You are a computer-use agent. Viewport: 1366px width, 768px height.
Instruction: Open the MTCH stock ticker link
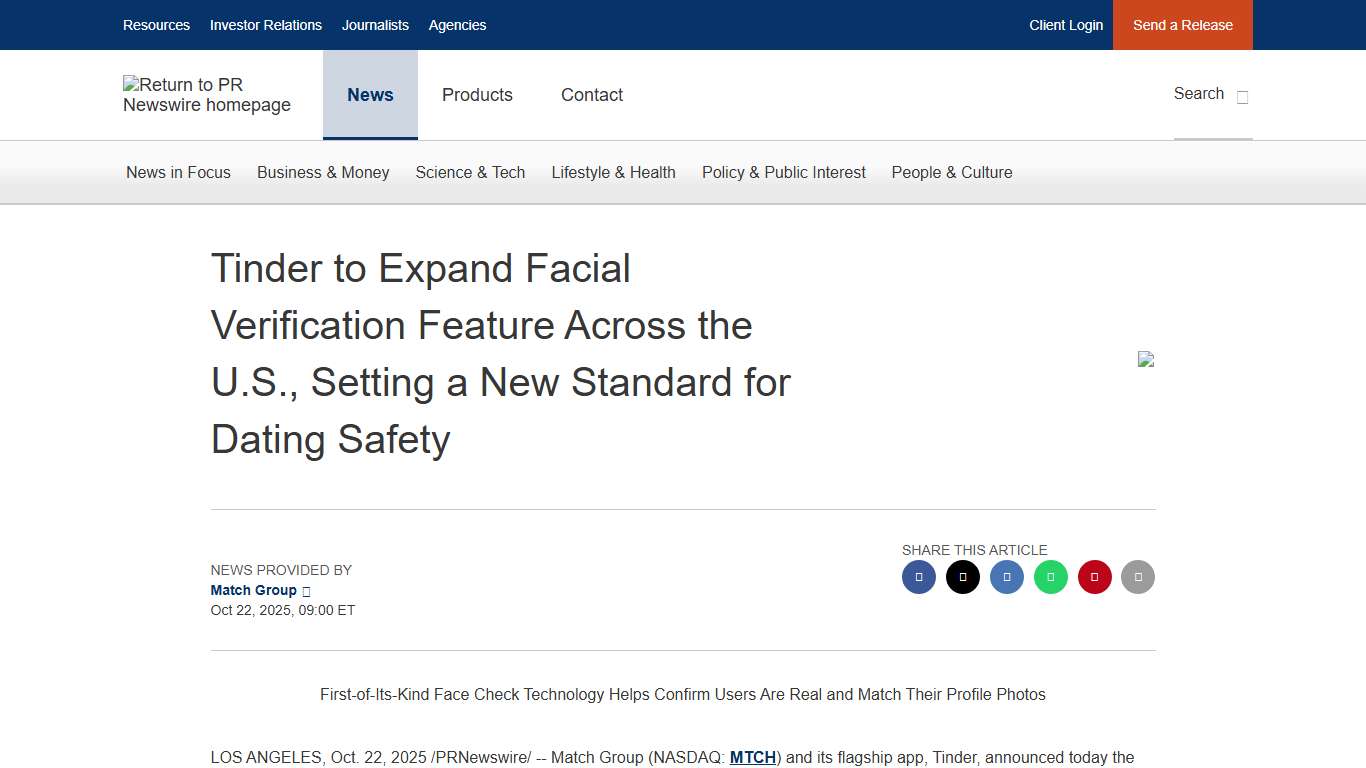click(752, 757)
